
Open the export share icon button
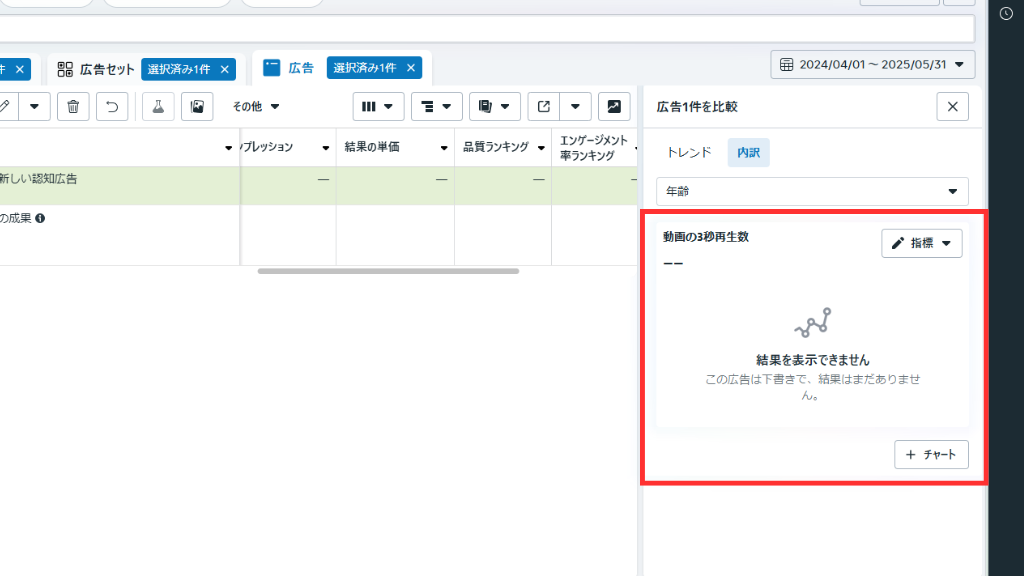coord(544,106)
